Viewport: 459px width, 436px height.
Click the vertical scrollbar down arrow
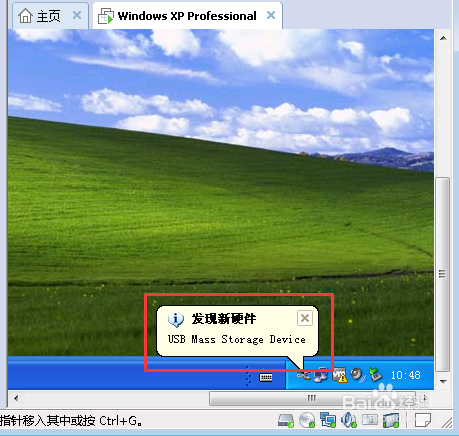point(443,381)
